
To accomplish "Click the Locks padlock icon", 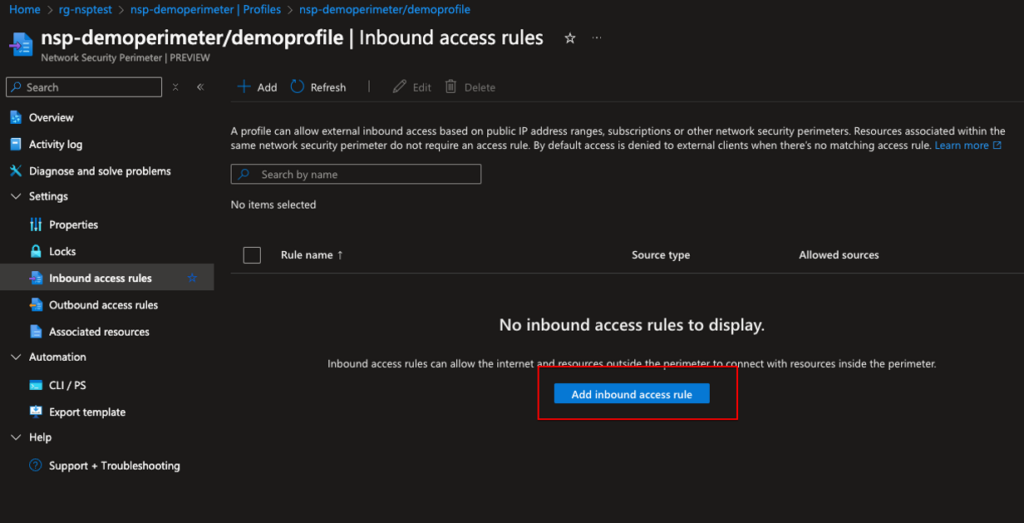I will (36, 251).
